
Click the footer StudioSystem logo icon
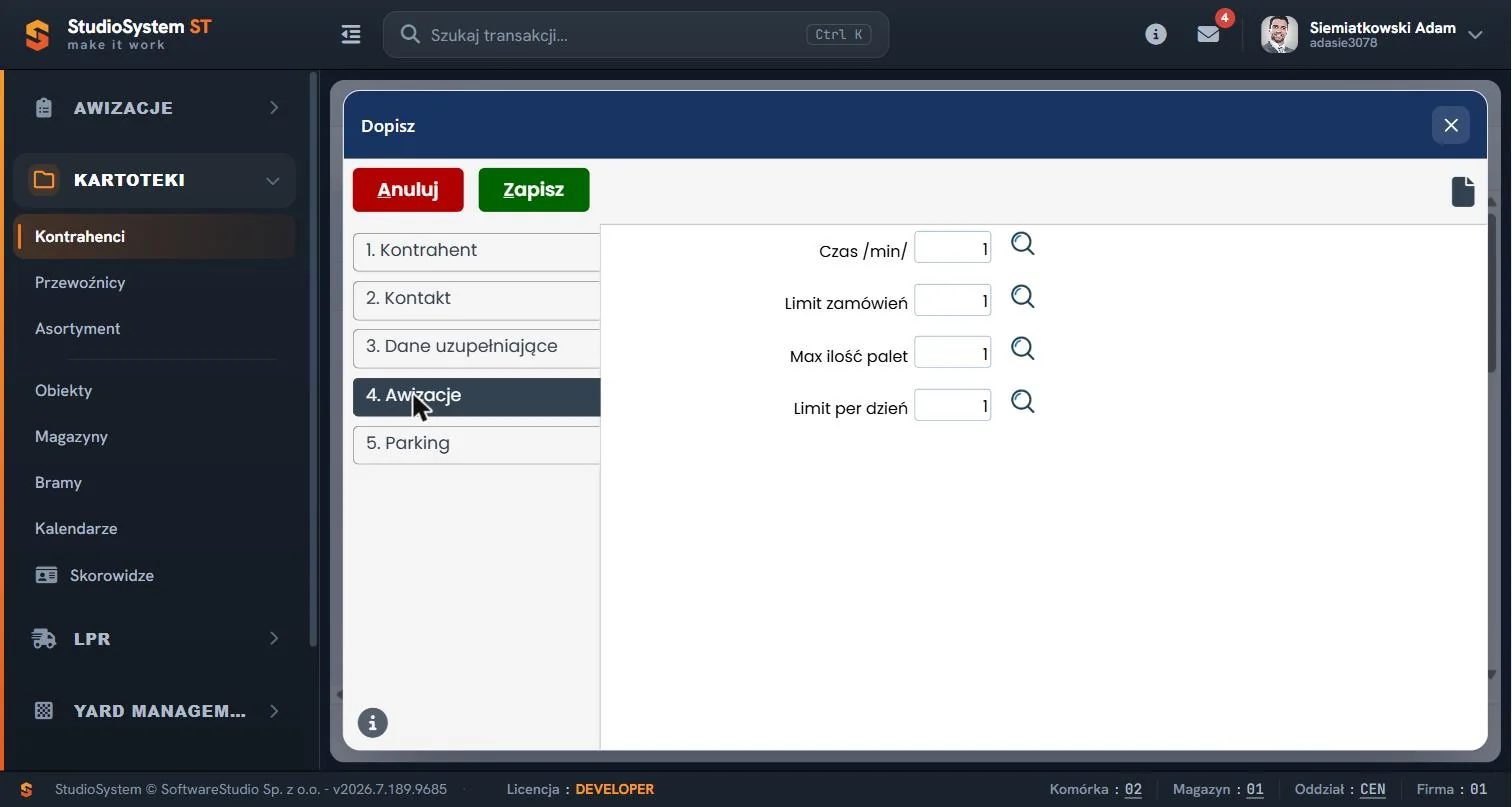pyautogui.click(x=27, y=789)
